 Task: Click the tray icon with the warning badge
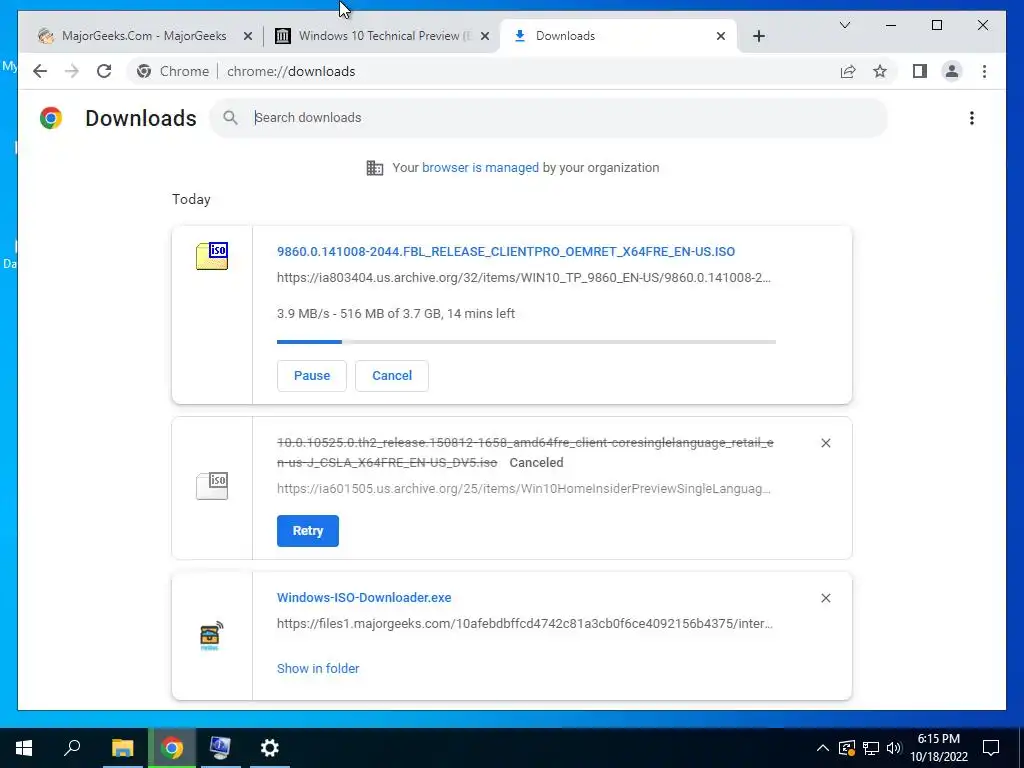(x=847, y=748)
